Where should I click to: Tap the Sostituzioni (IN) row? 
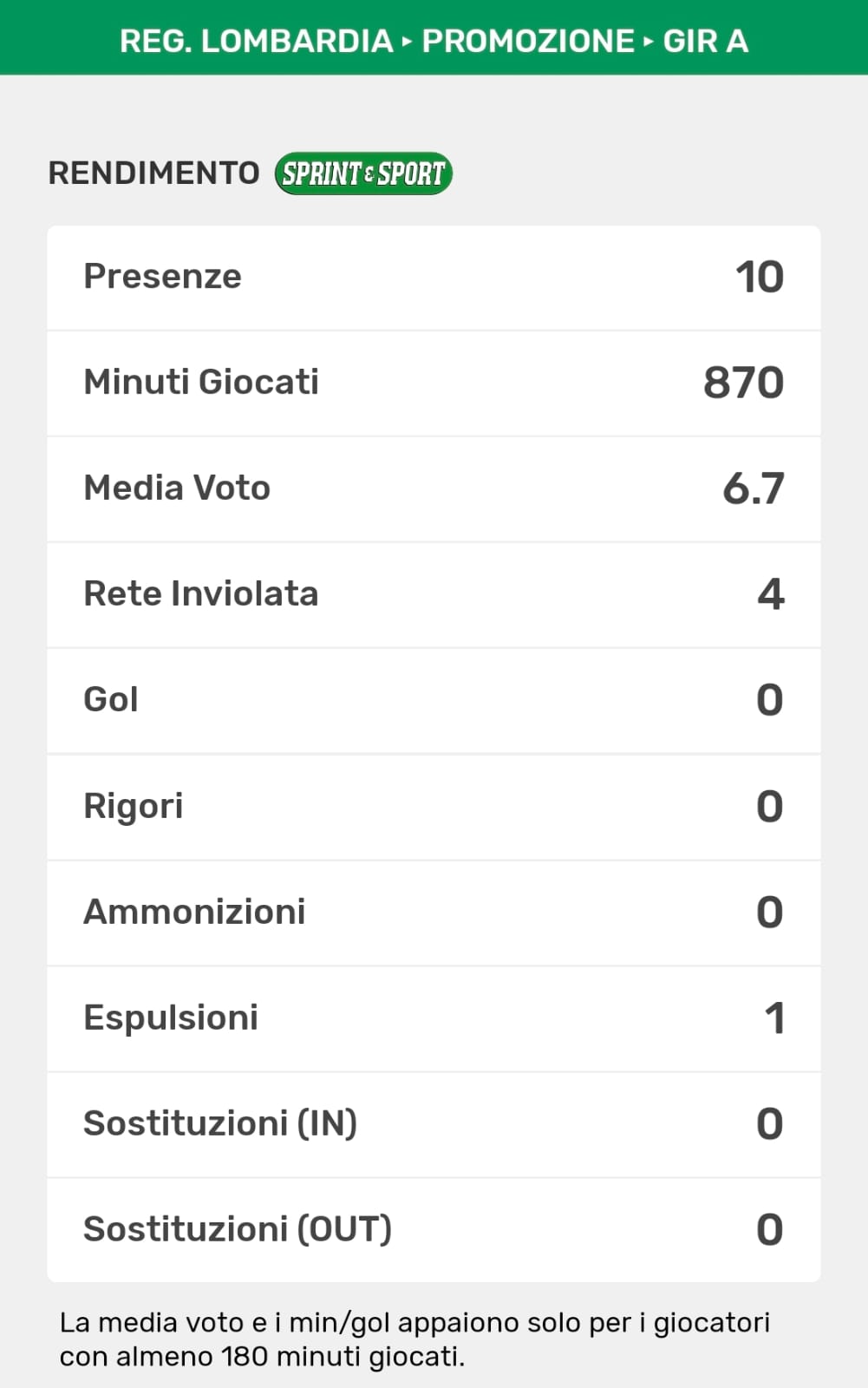pos(434,1124)
